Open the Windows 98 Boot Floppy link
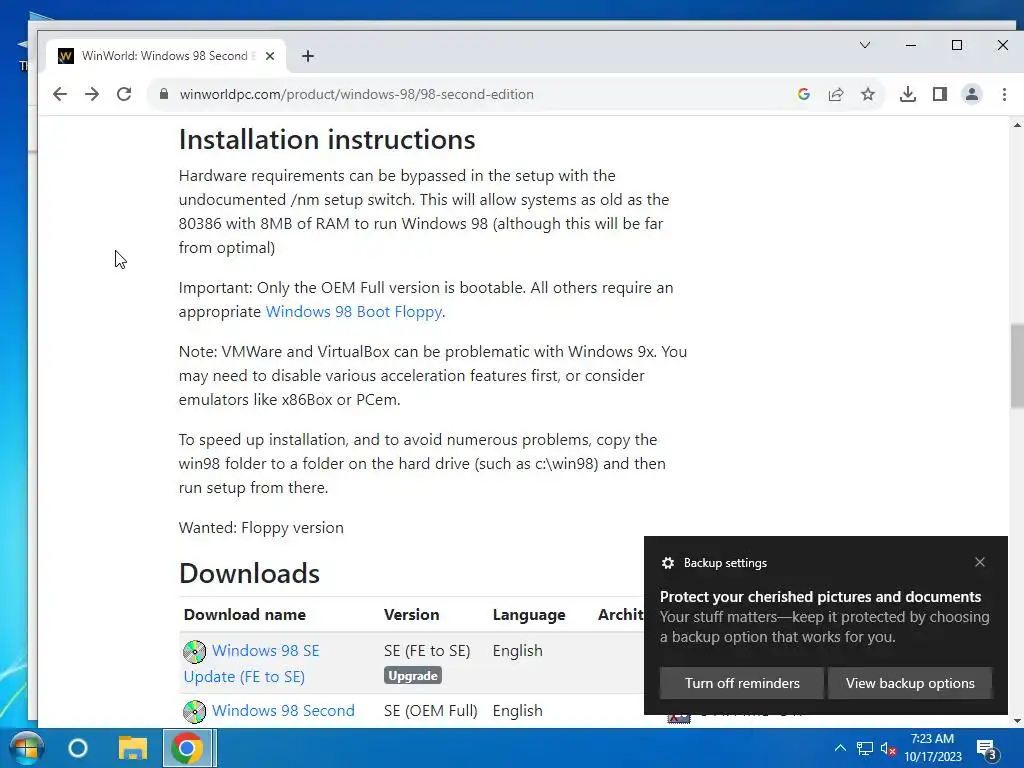Image resolution: width=1024 pixels, height=768 pixels. (x=353, y=312)
